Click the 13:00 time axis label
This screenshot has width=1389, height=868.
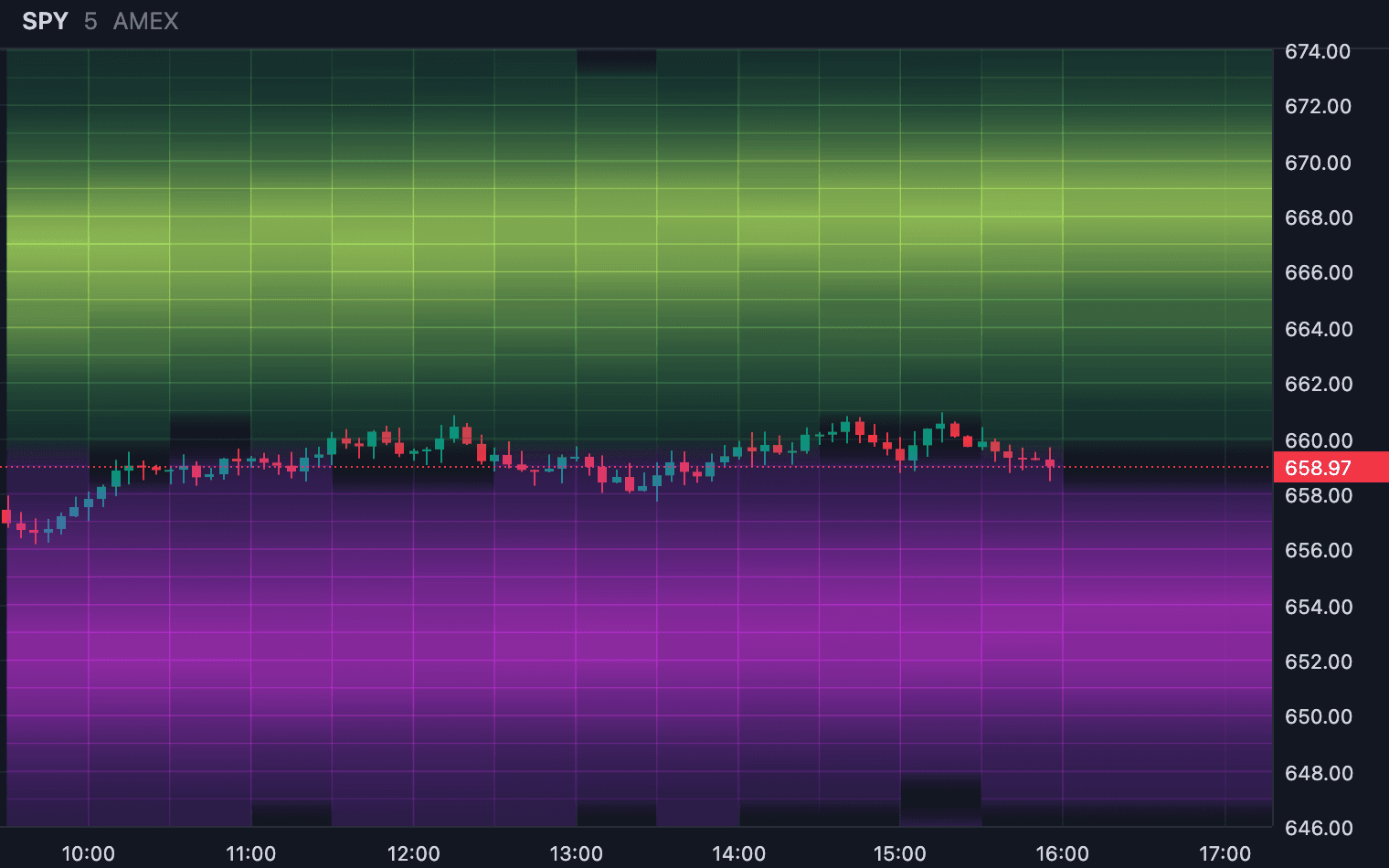coord(576,853)
